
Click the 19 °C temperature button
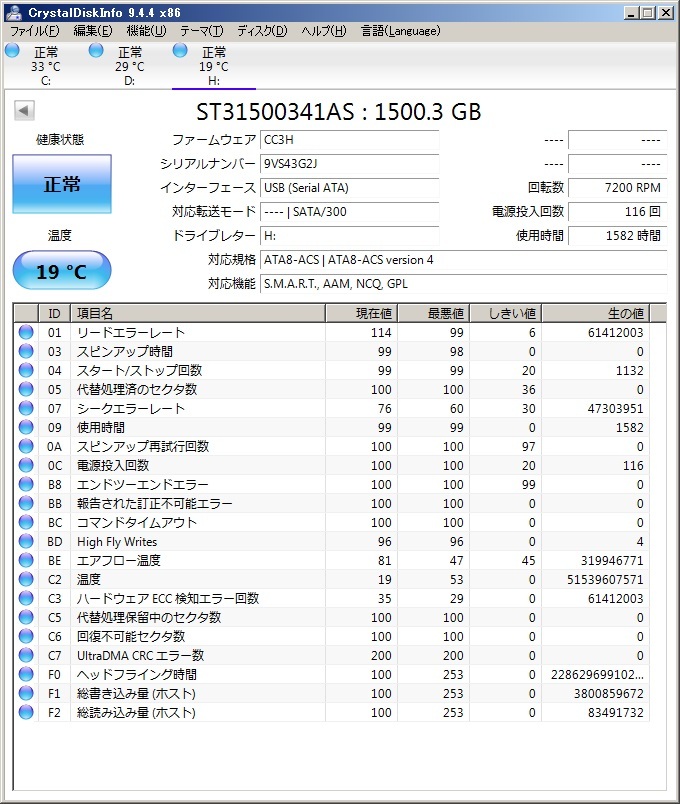[x=62, y=270]
